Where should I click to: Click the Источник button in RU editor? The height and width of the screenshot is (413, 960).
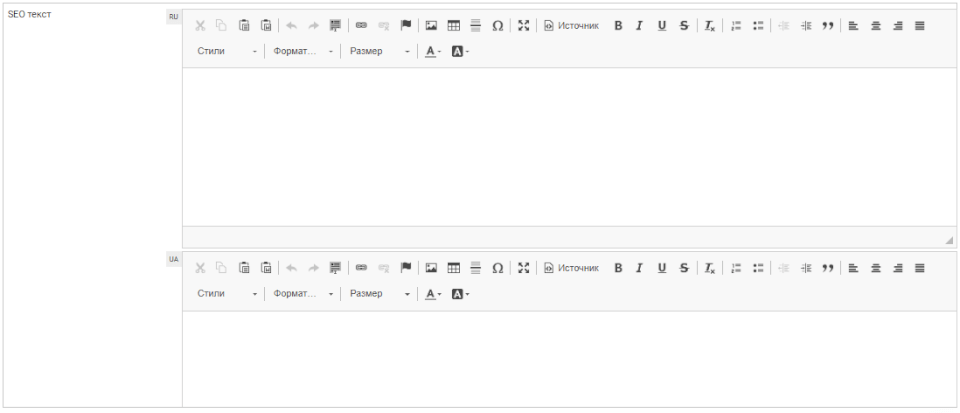click(x=571, y=26)
